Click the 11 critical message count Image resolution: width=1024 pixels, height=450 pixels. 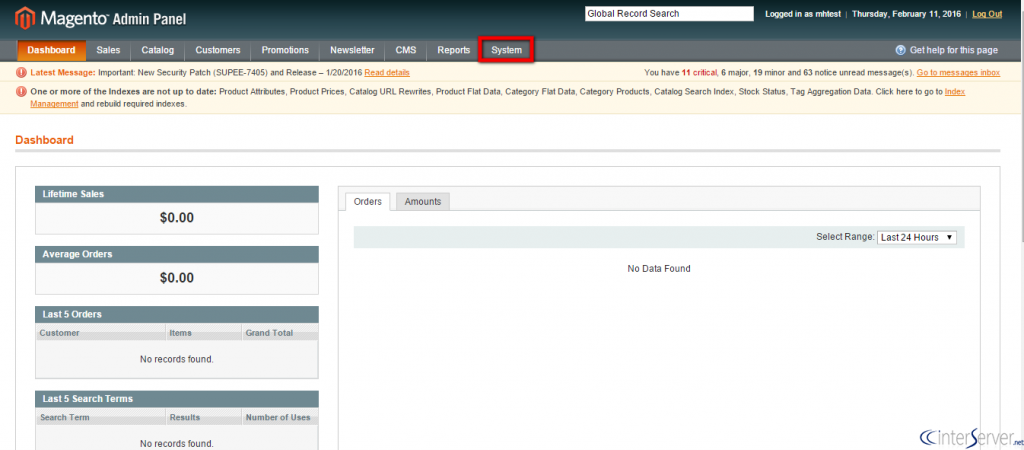(699, 72)
